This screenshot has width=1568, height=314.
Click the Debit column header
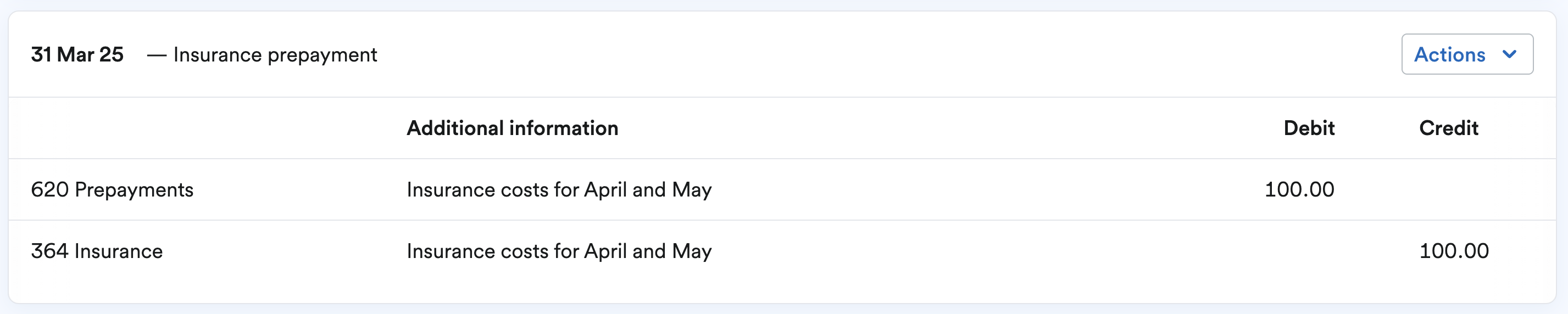(1309, 128)
